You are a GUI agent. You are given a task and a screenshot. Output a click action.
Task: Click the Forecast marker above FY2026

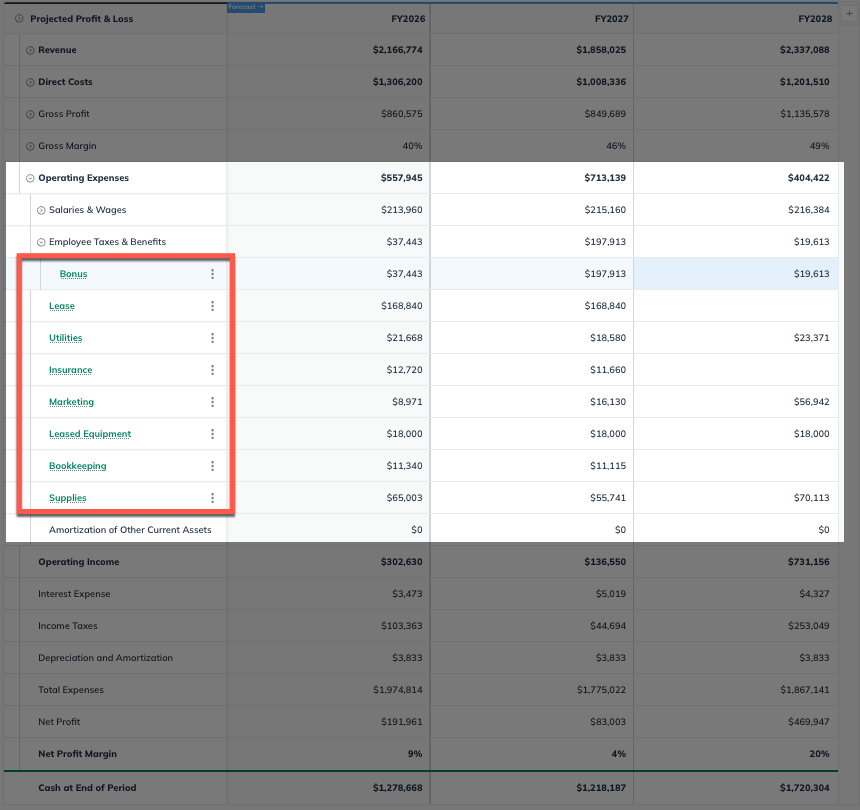pos(246,7)
